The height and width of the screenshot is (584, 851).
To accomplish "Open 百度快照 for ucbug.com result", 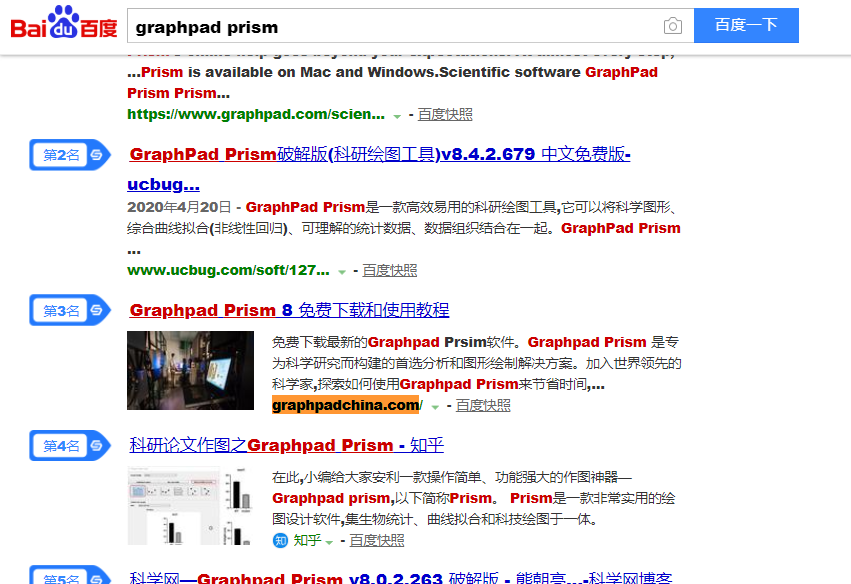I will (x=390, y=270).
